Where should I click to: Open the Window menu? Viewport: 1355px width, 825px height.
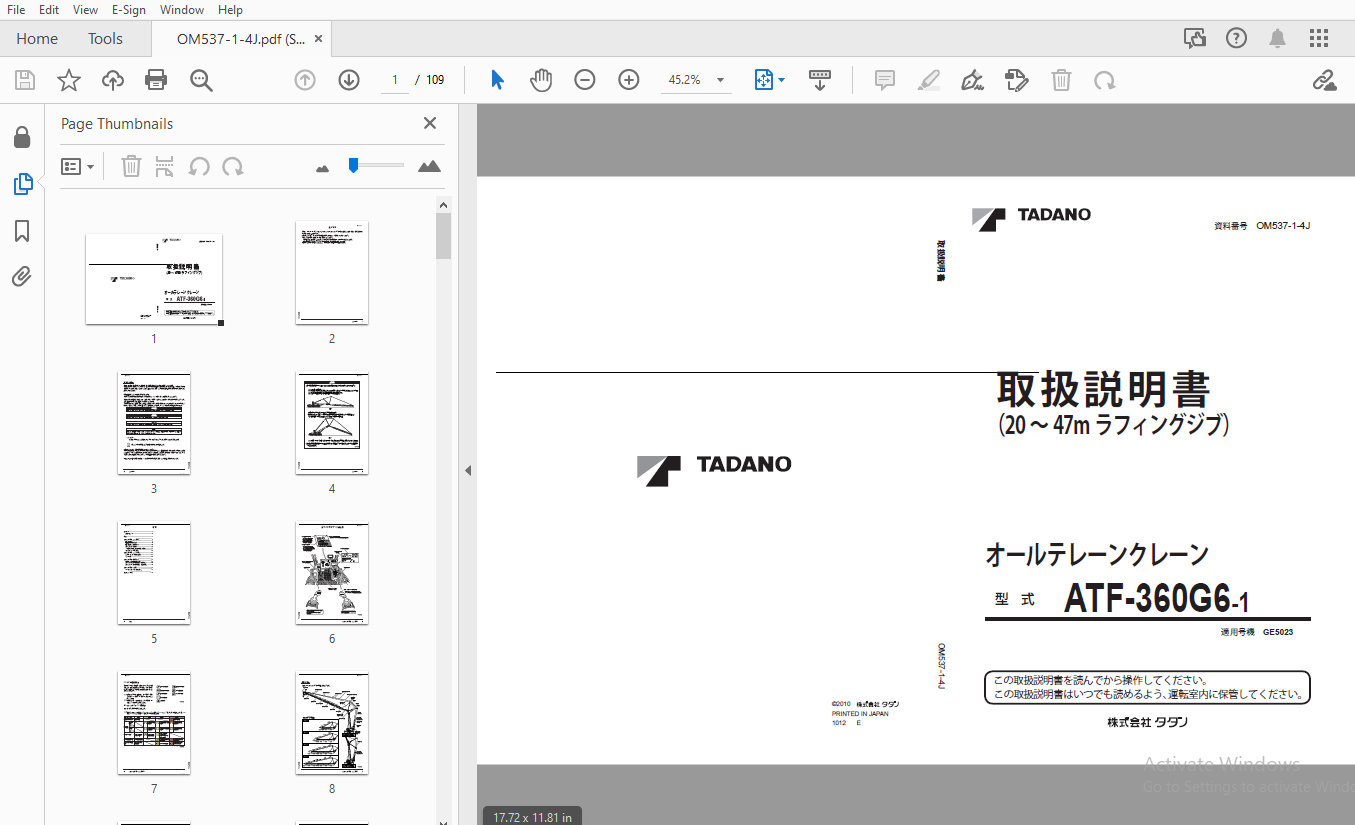(x=182, y=9)
